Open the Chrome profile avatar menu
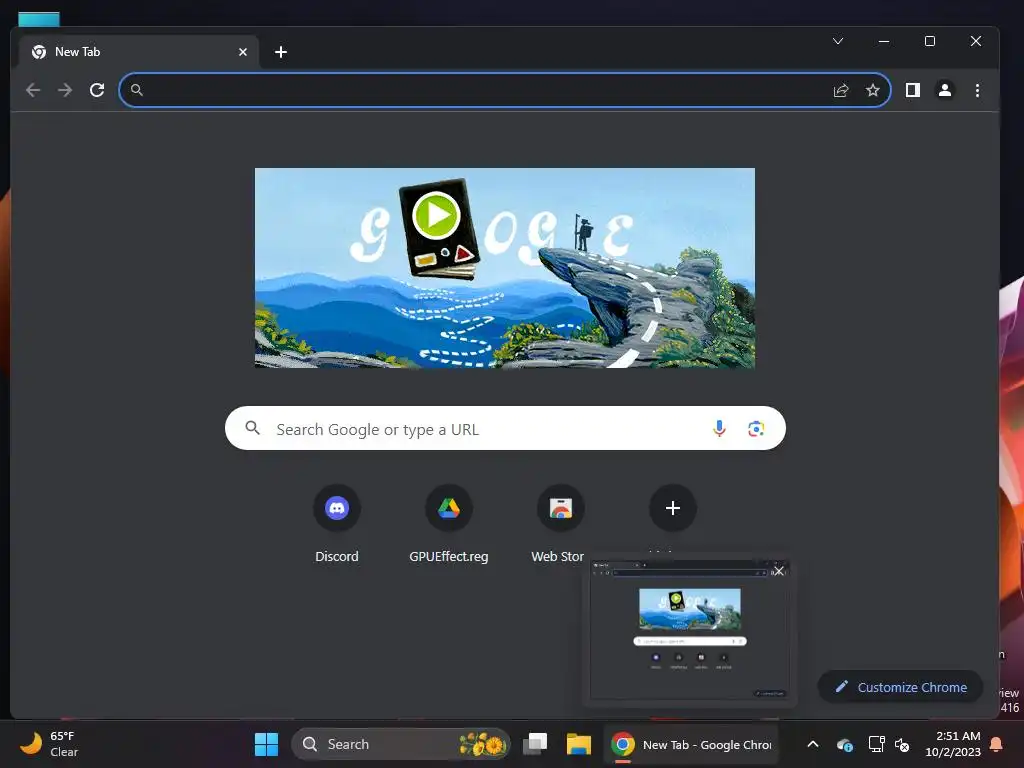This screenshot has height=768, width=1024. coord(944,90)
